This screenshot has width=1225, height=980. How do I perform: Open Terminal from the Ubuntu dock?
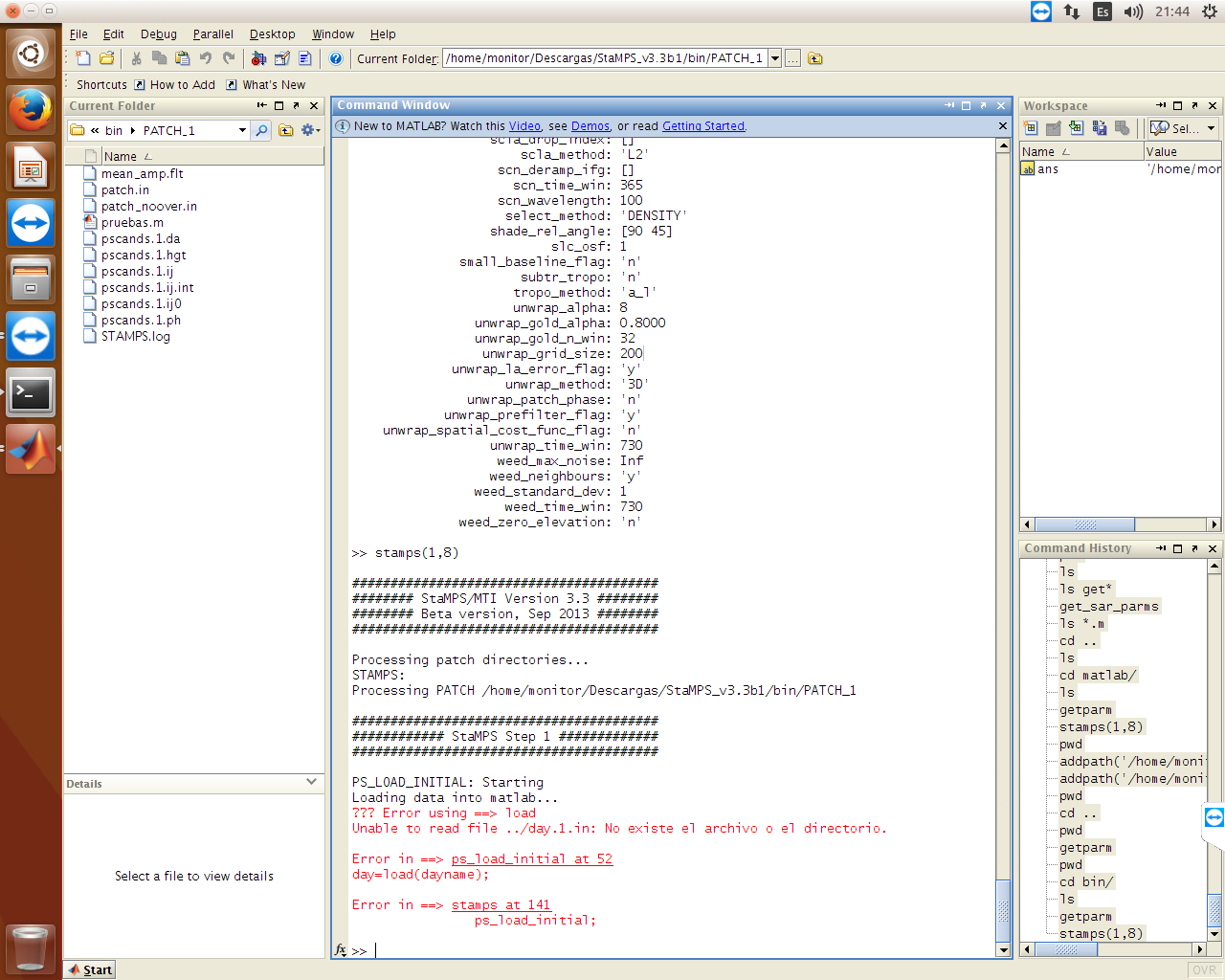pos(31,393)
